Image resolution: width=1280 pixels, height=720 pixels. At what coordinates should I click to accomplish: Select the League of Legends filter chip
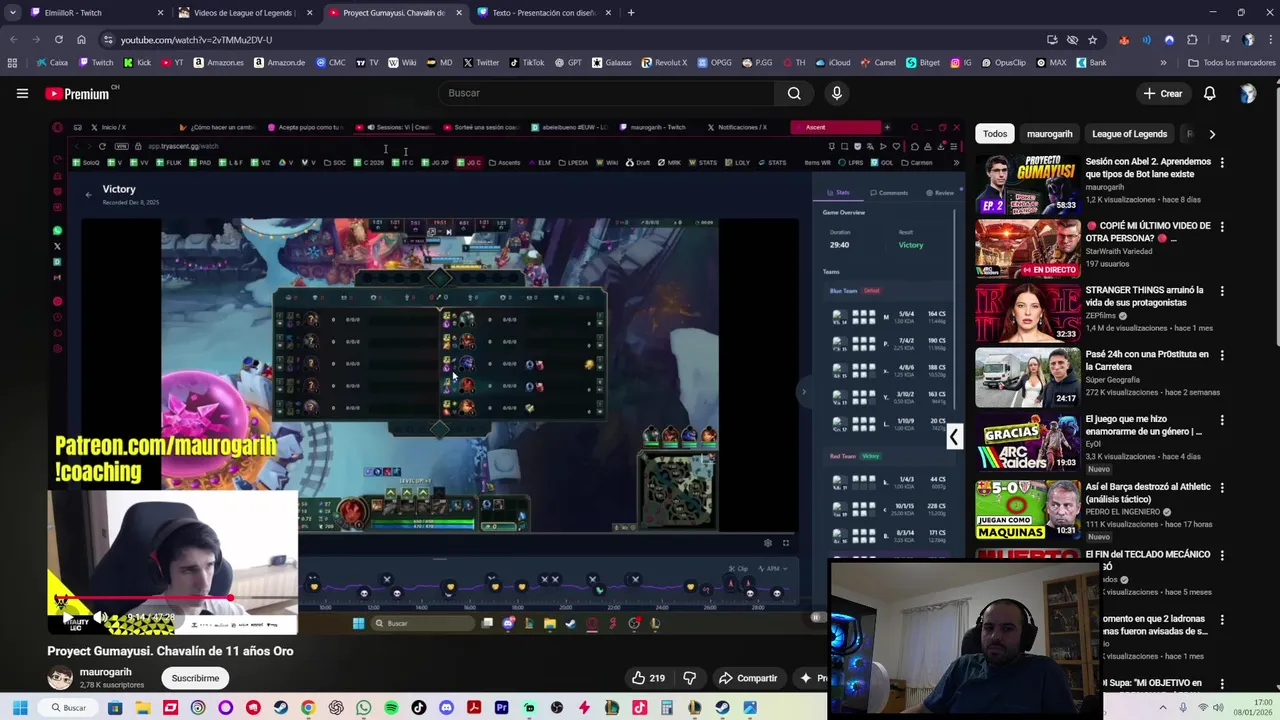click(x=1129, y=134)
